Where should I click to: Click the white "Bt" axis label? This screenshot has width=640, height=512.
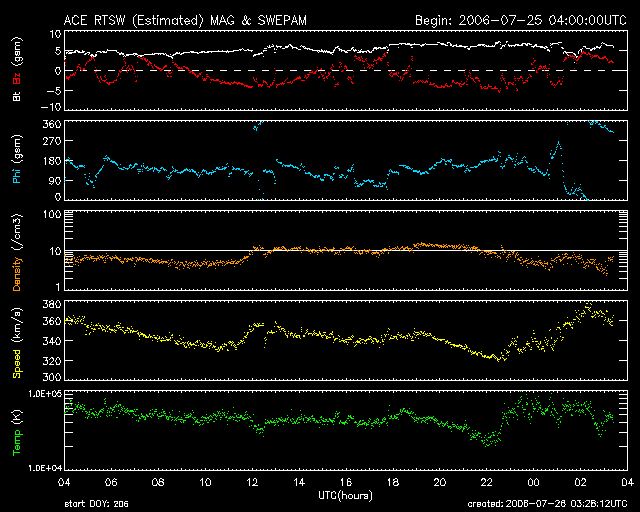tap(17, 96)
